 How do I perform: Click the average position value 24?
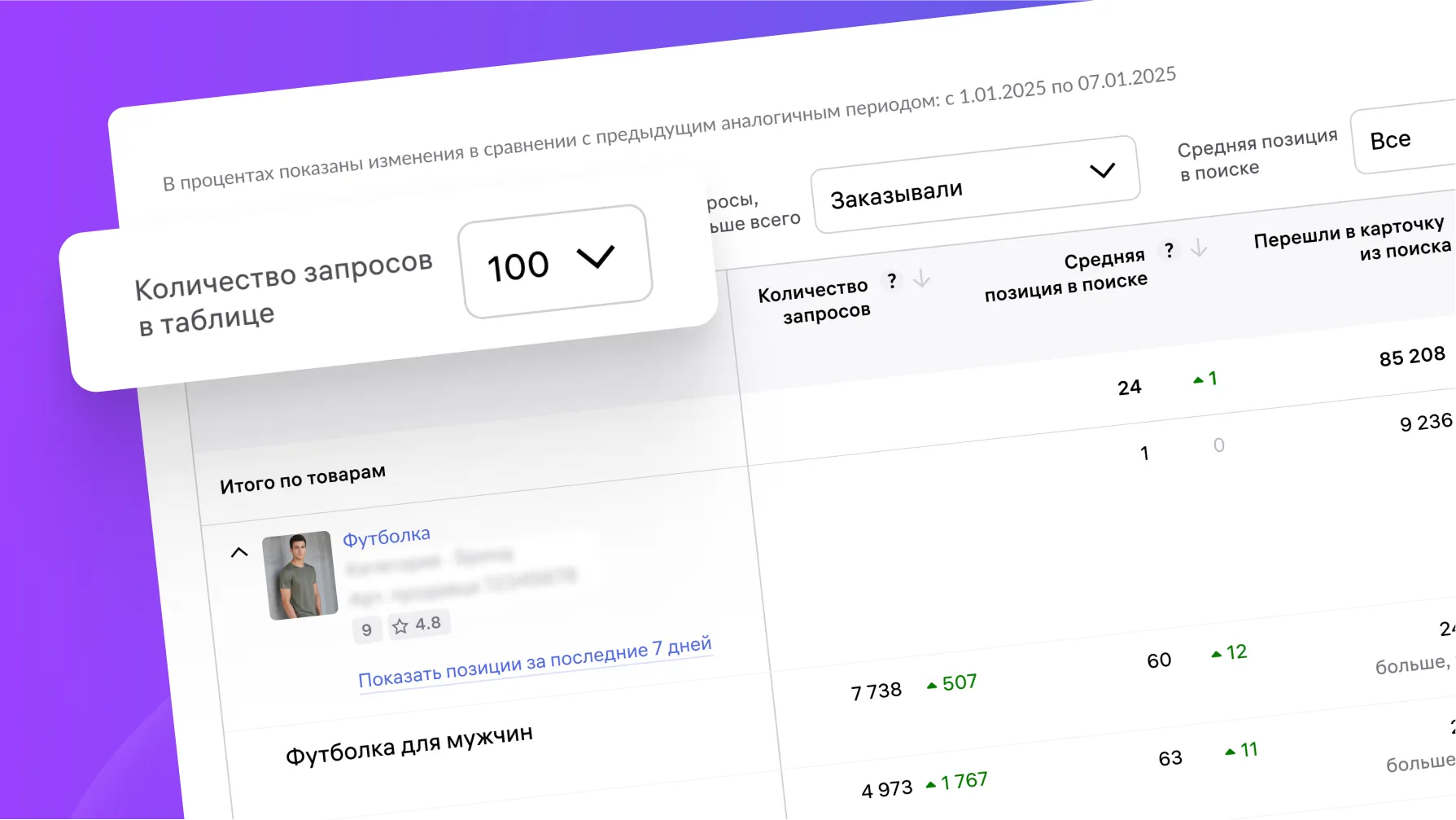pos(1130,388)
